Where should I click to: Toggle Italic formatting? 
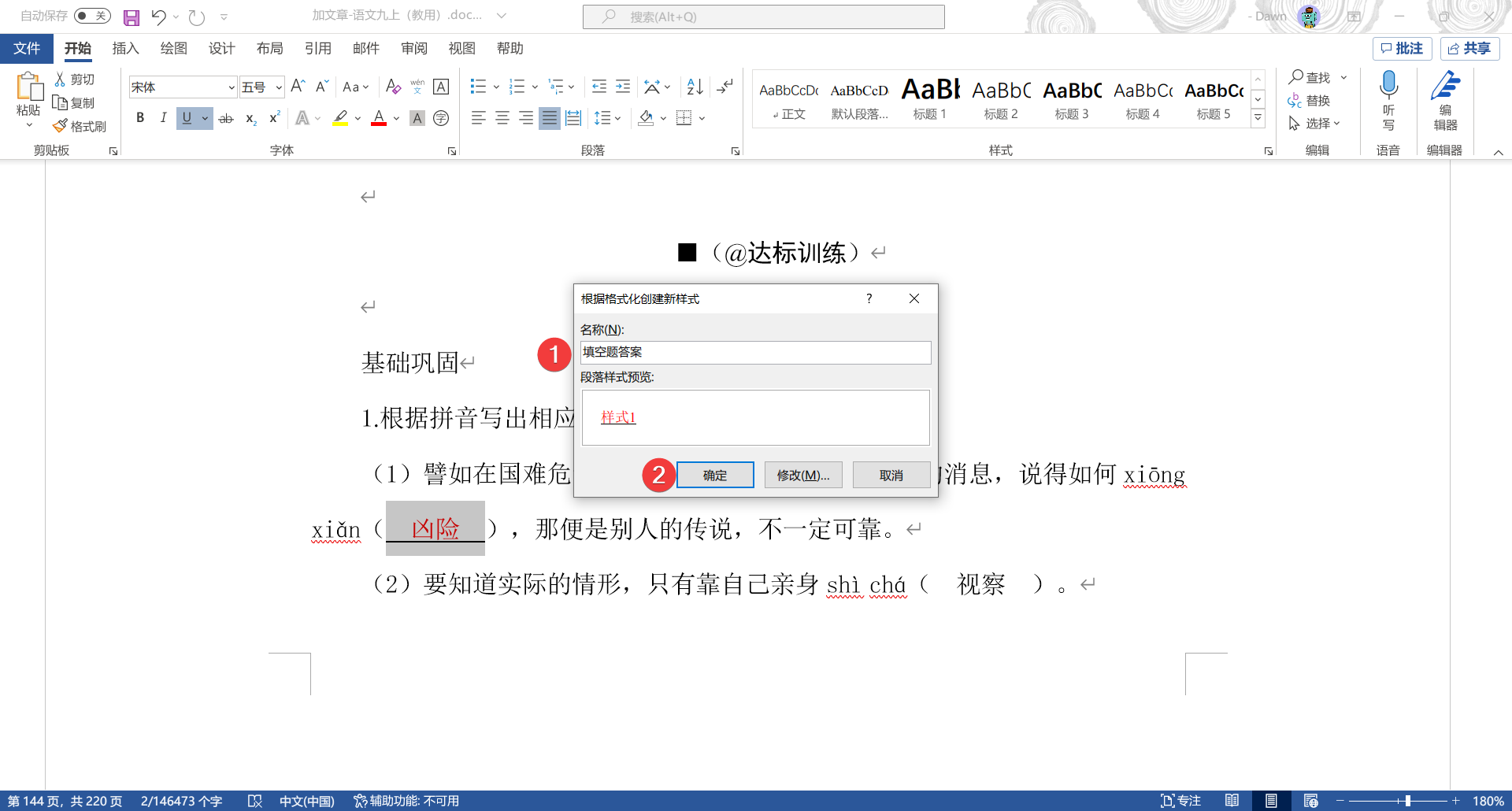point(163,118)
